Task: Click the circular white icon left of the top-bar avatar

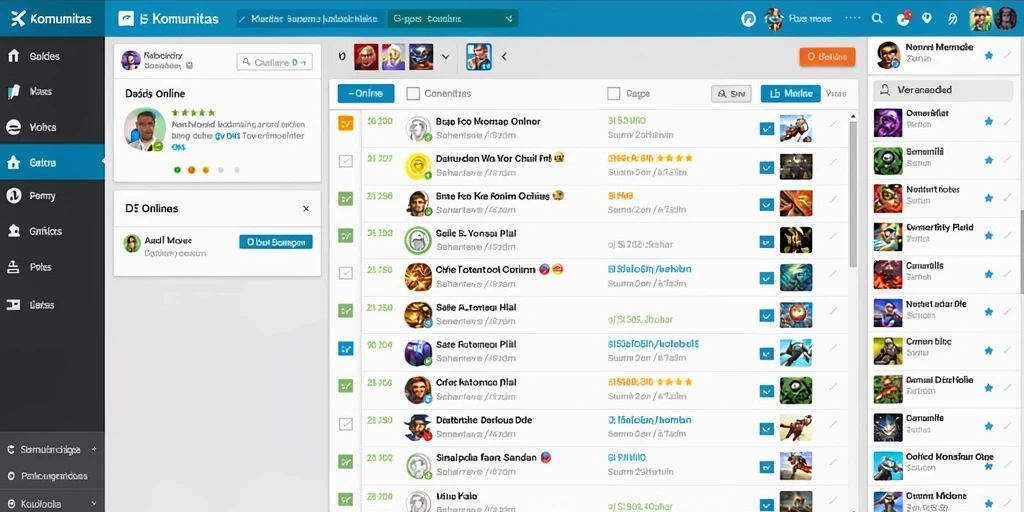Action: pyautogui.click(x=748, y=19)
